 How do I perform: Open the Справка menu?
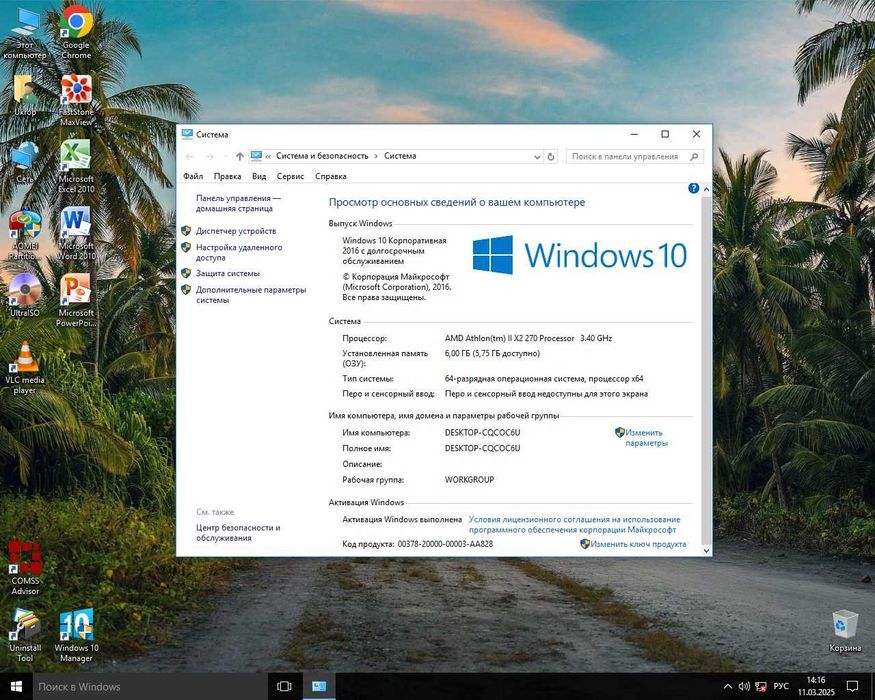point(330,176)
